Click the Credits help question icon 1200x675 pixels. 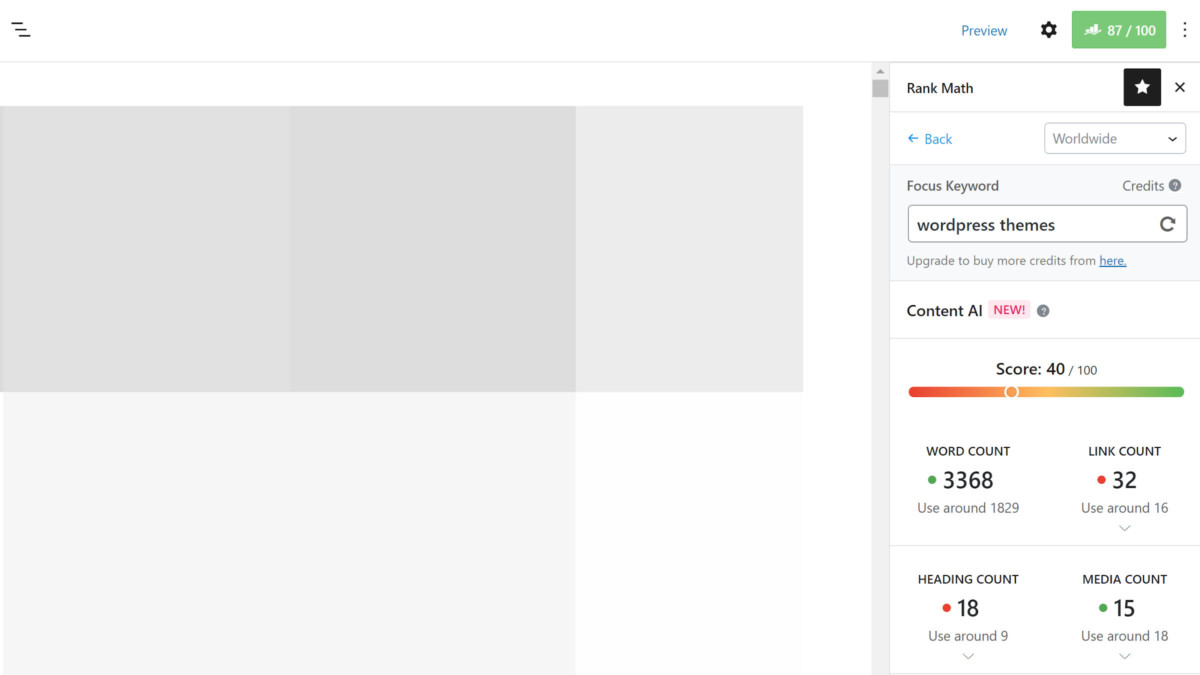click(x=1175, y=186)
